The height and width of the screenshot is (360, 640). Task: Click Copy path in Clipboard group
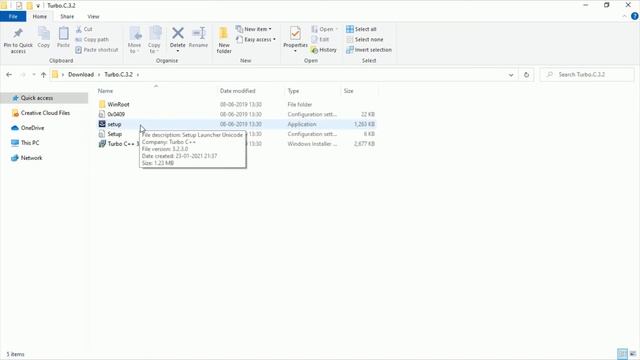tap(92, 40)
